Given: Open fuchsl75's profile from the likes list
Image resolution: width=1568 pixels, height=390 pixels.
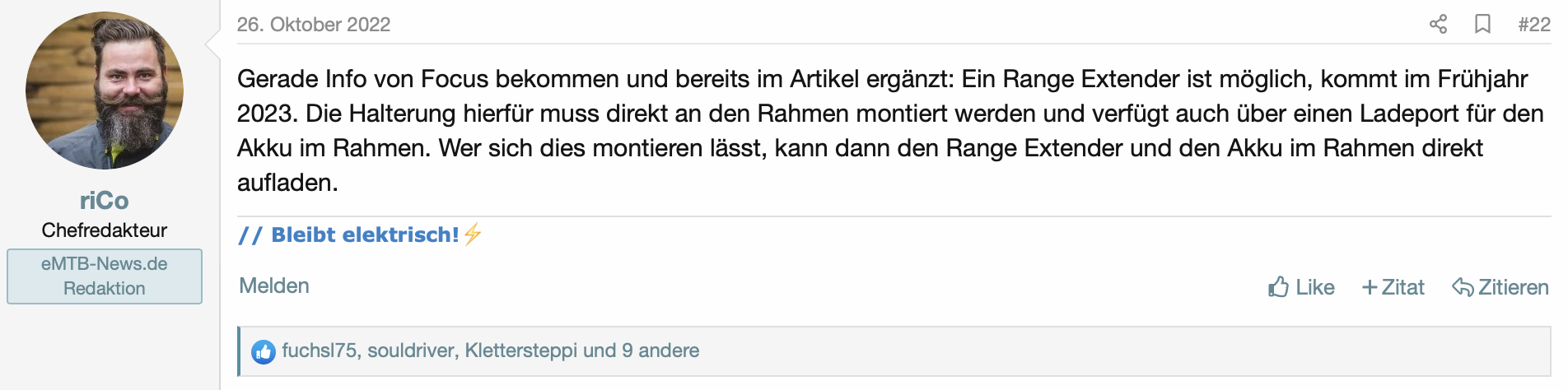Looking at the screenshot, I should 319,351.
